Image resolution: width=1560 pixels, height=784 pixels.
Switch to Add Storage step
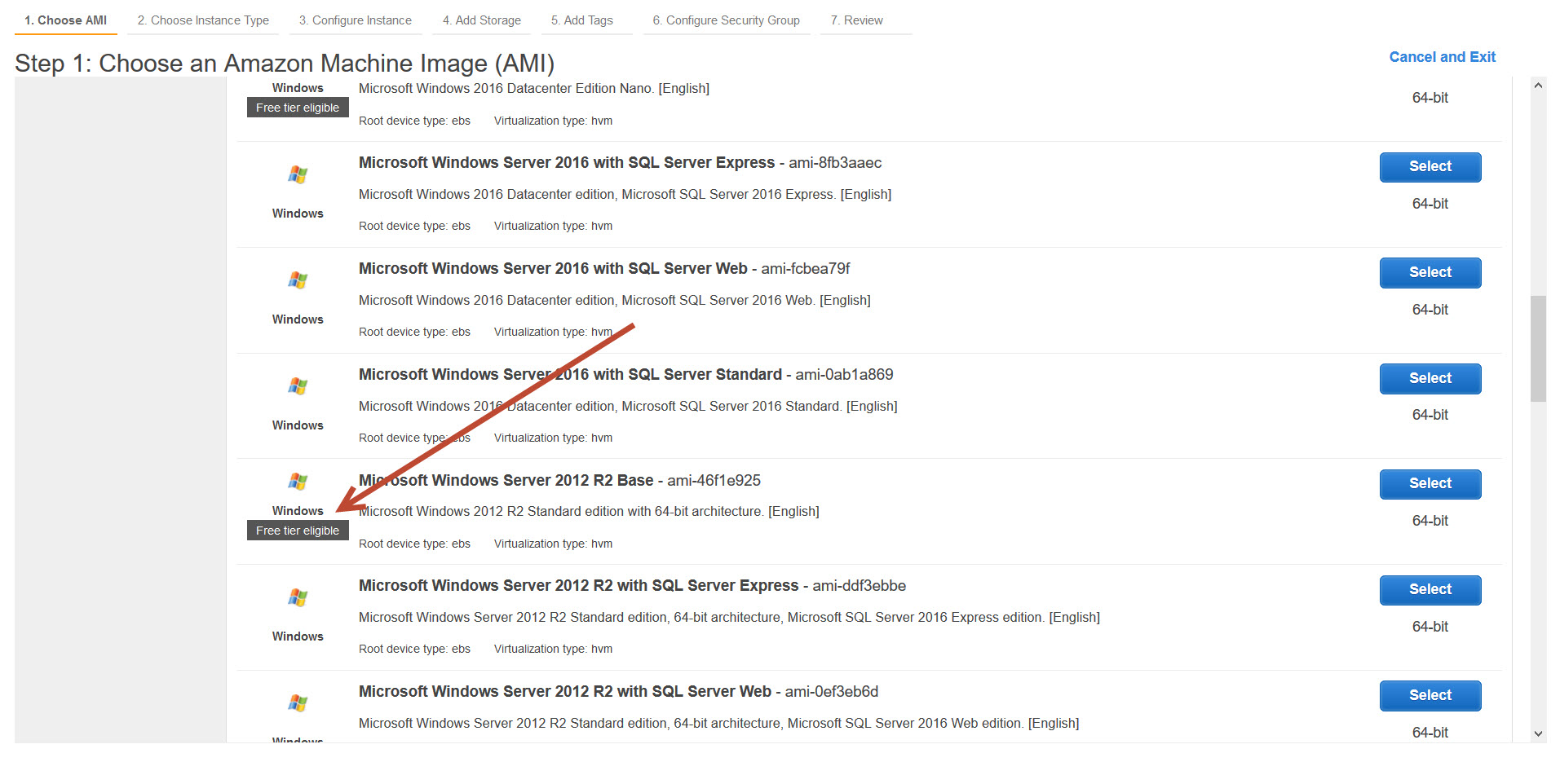click(x=481, y=20)
